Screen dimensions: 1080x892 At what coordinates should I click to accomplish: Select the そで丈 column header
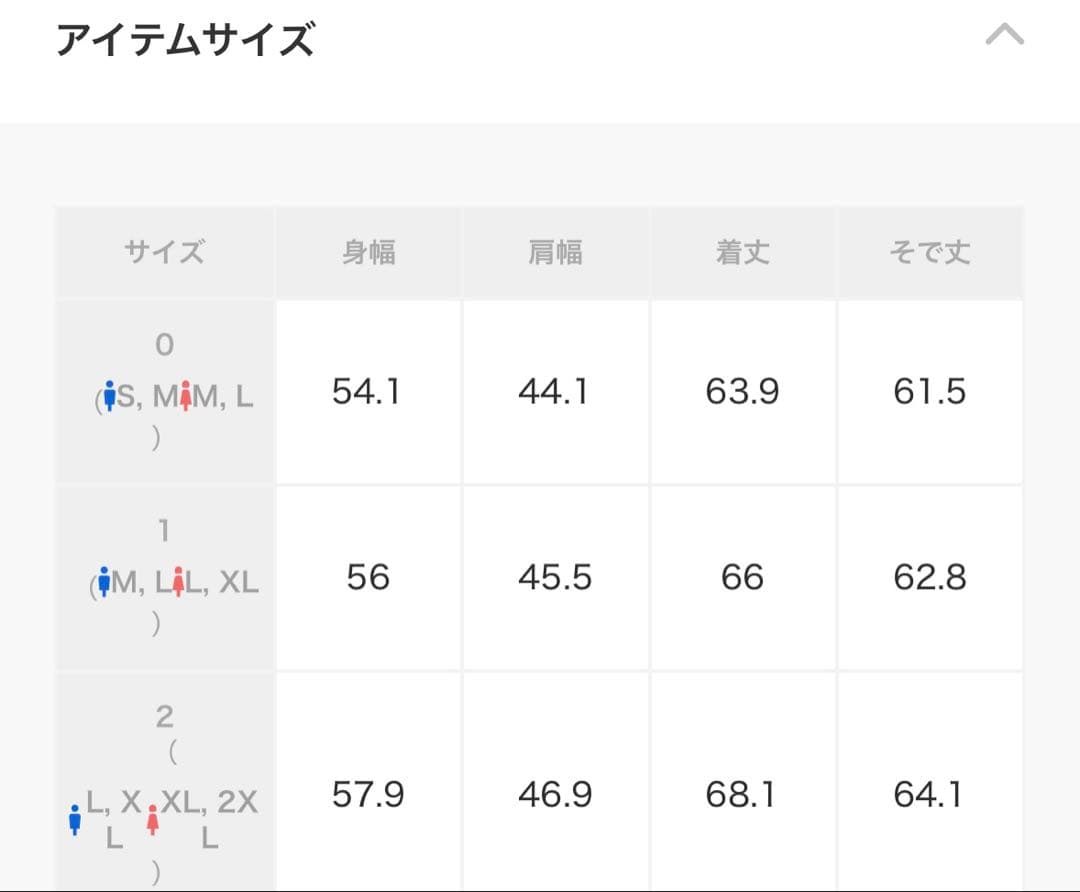(x=930, y=252)
